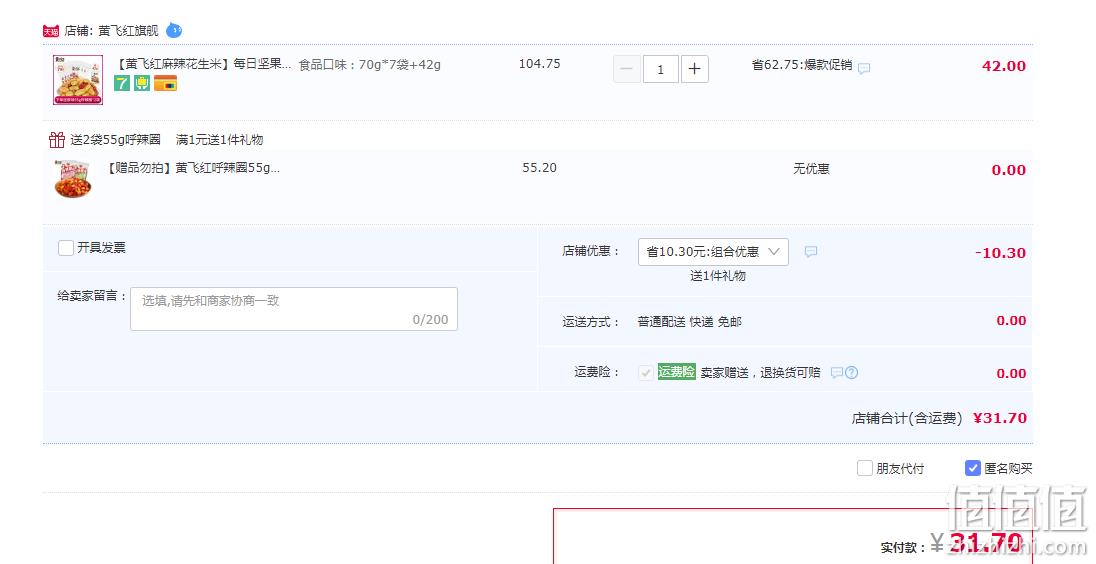Screen dimensions: 1096x564
Task: Click the 省62.75:爆款促销 promotion text
Action: (802, 65)
